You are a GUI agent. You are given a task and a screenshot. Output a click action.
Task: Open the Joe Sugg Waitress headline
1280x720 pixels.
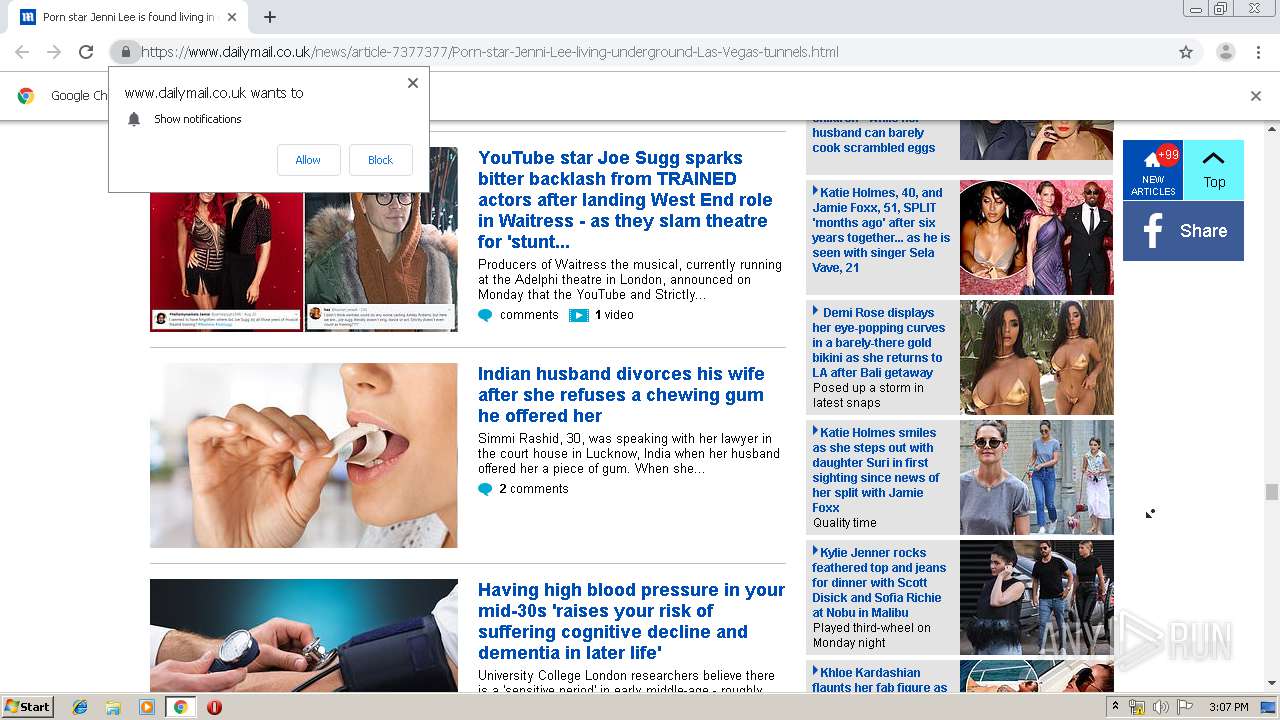click(625, 200)
